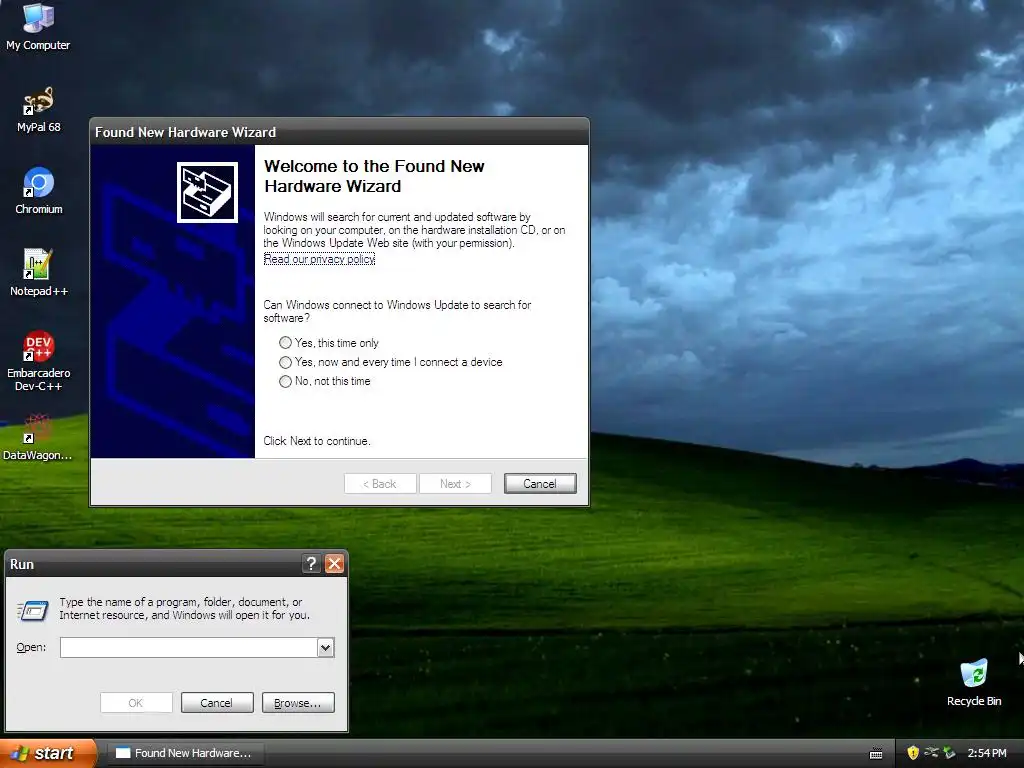Click the Back button in wizard

point(380,483)
